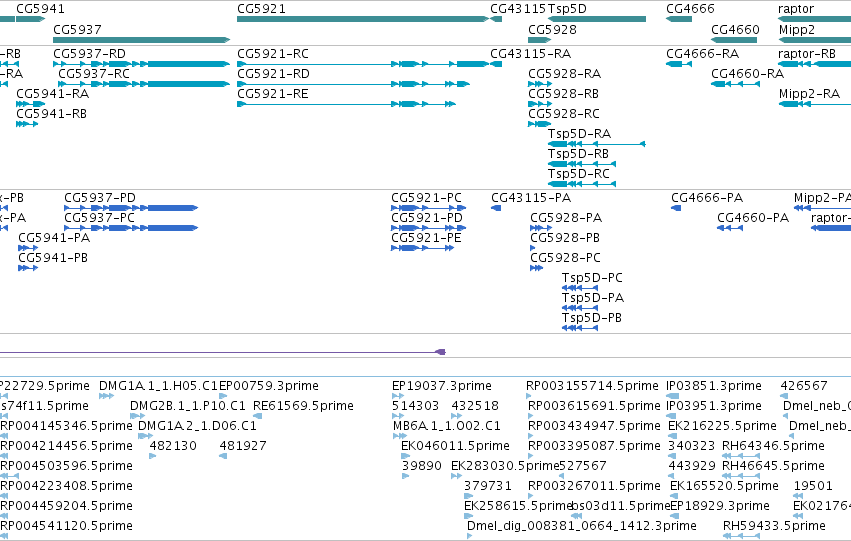Viewport: 851px width, 541px height.
Task: Click the raptor gene label
Action: [x=796, y=9]
